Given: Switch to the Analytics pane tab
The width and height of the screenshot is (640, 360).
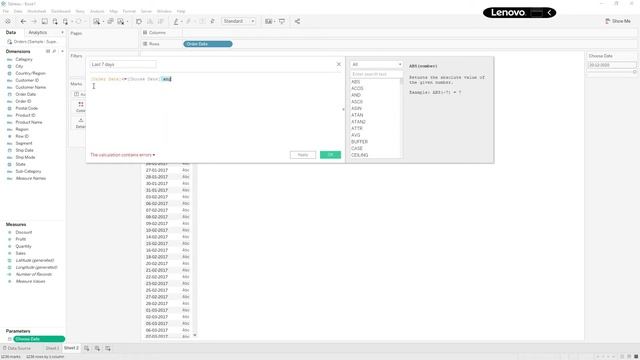Looking at the screenshot, I should 38,32.
